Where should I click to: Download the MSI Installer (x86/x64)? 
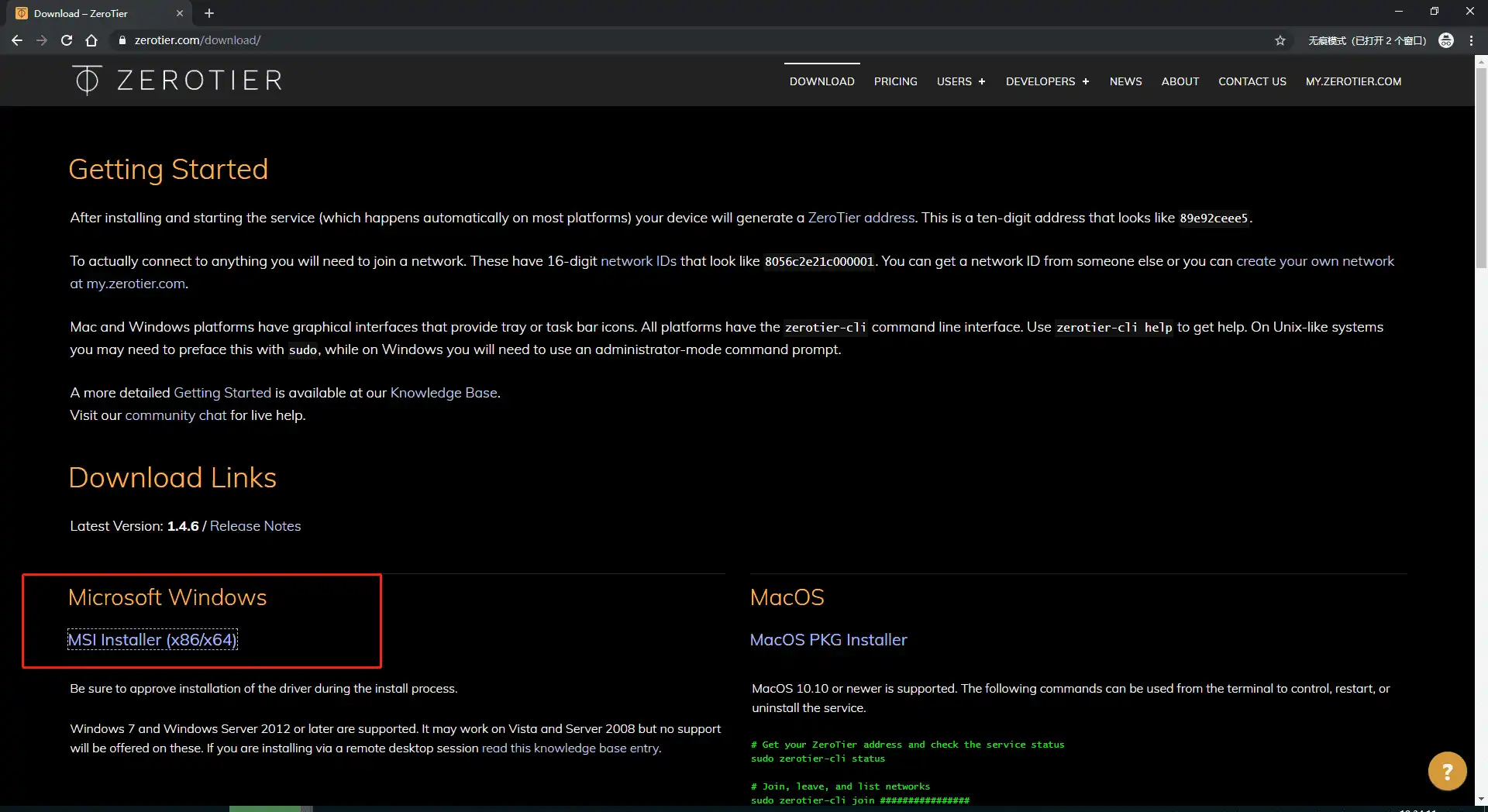pos(153,640)
